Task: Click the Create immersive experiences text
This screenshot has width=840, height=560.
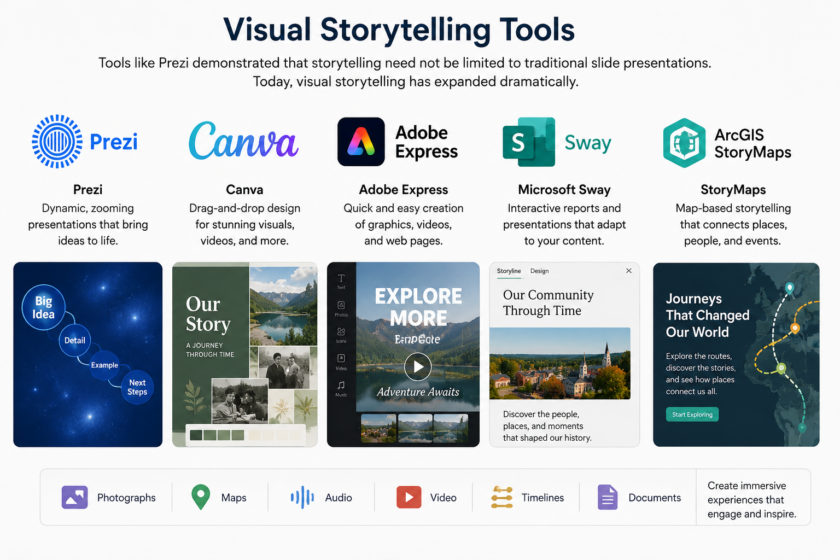Action: click(752, 499)
